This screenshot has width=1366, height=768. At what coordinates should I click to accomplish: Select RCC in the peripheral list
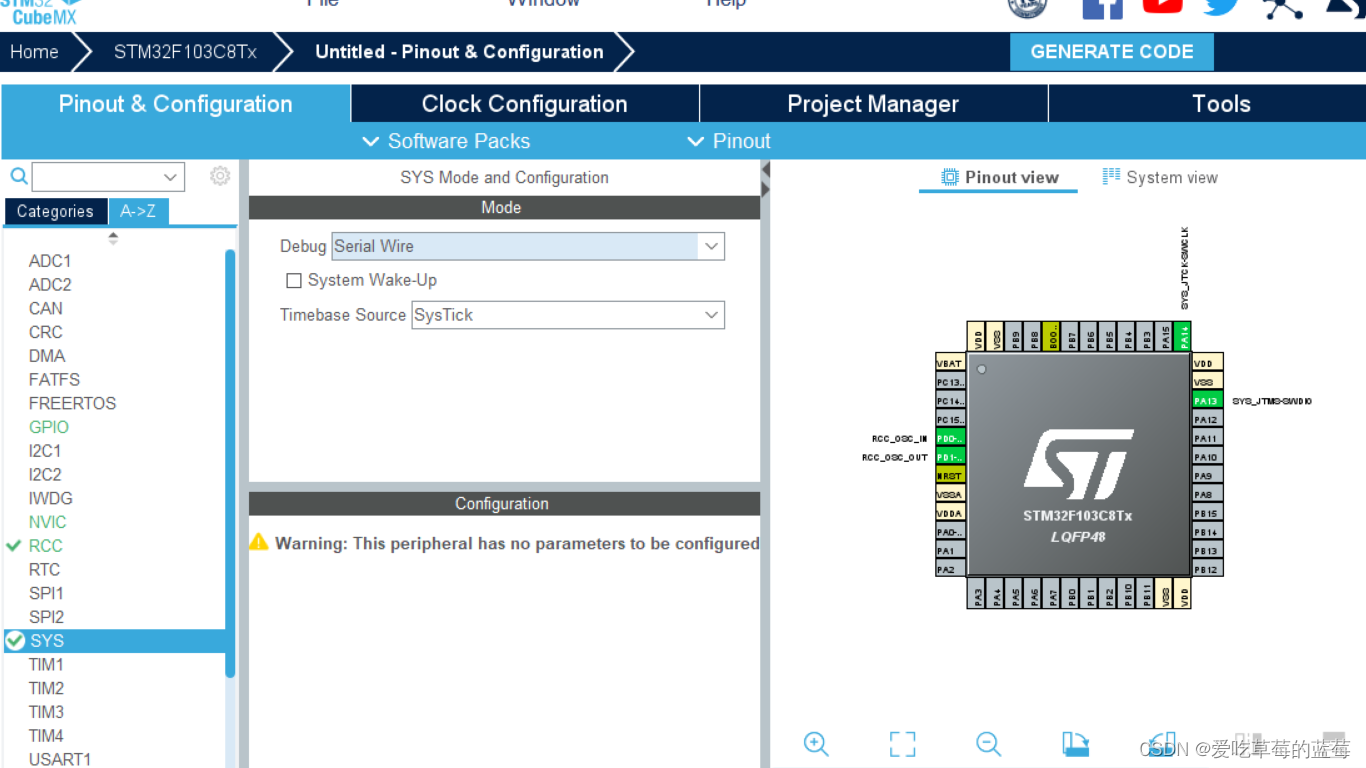(x=45, y=546)
